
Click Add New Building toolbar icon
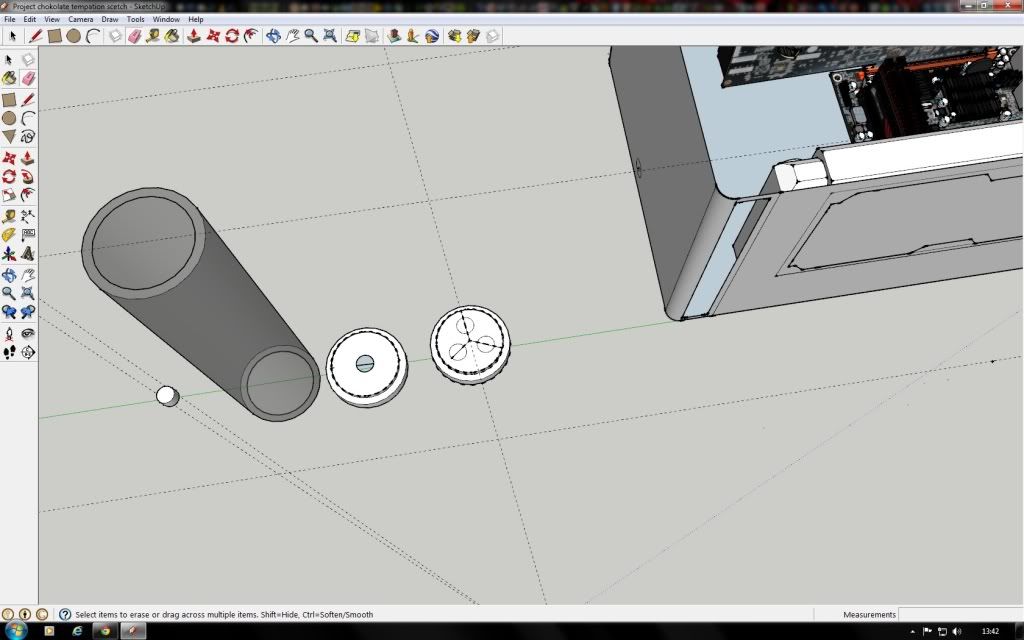[393, 36]
